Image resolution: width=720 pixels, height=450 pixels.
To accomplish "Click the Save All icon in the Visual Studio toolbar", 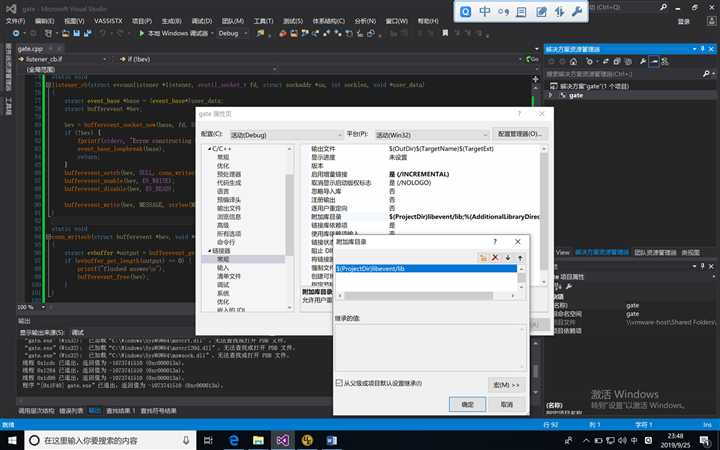I will coord(87,33).
